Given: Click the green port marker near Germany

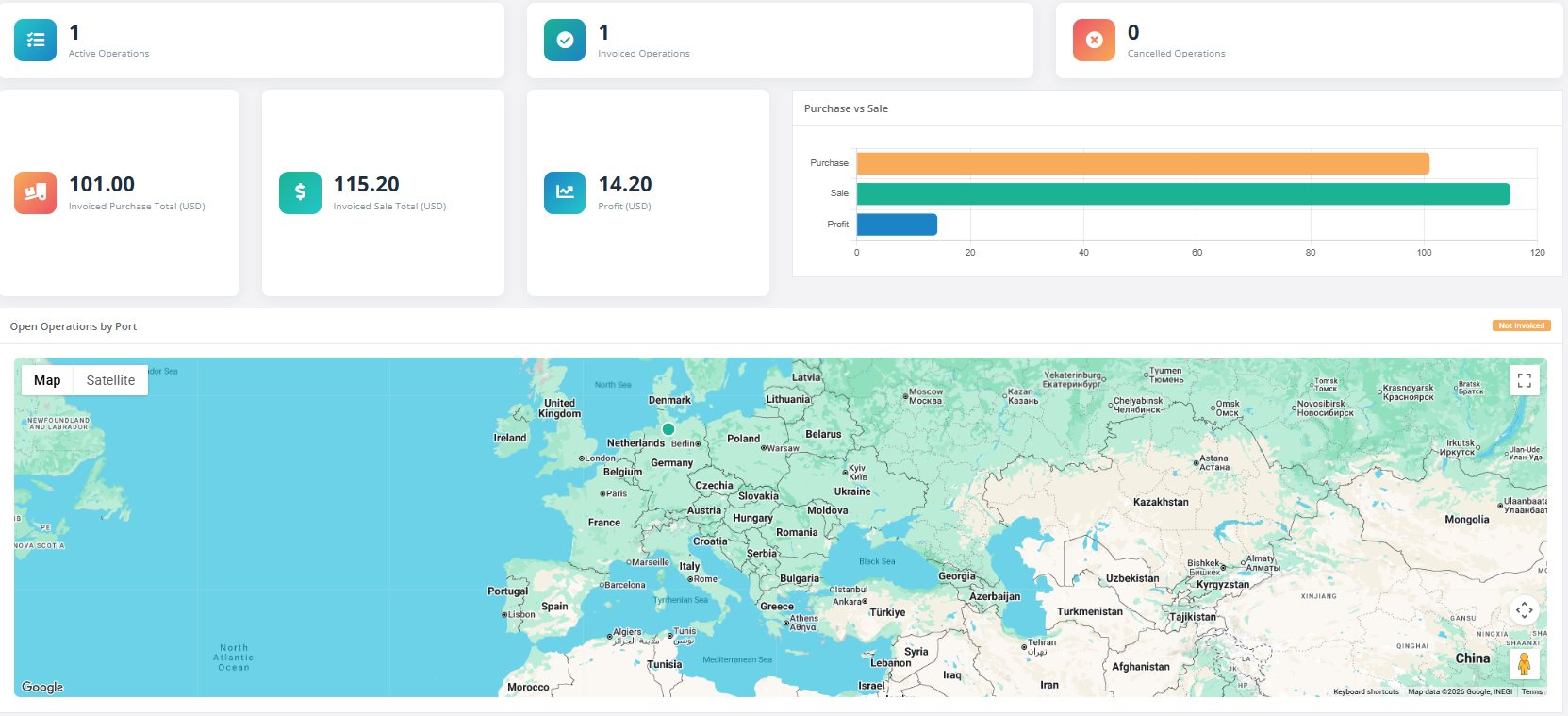Looking at the screenshot, I should (668, 429).
